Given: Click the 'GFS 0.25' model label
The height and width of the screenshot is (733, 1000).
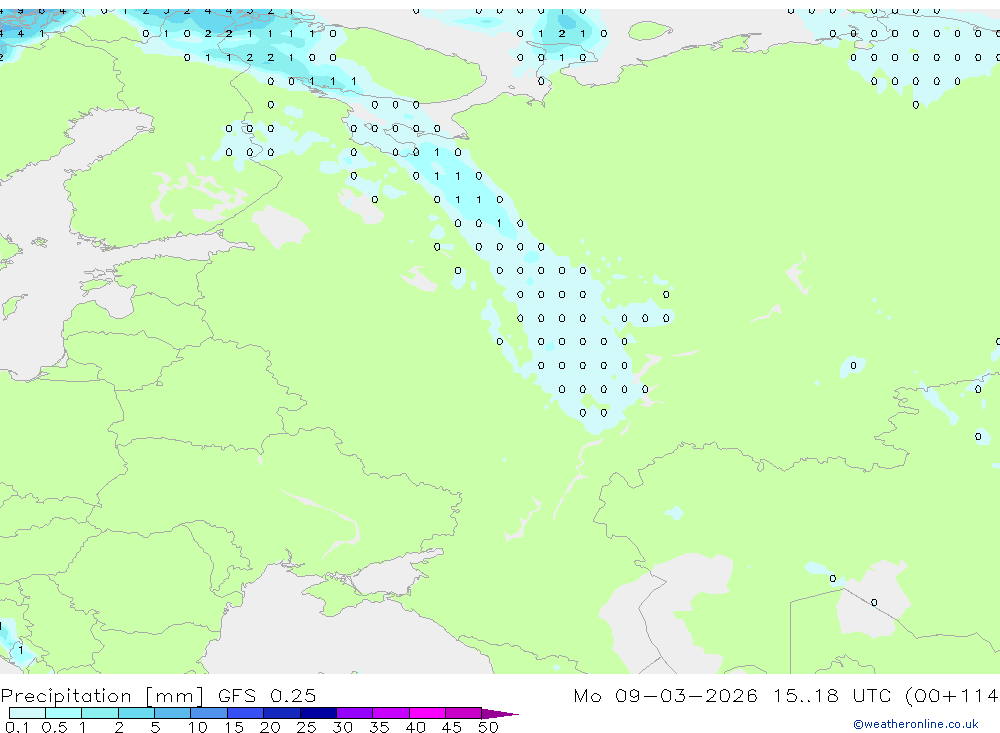Looking at the screenshot, I should (x=267, y=695).
